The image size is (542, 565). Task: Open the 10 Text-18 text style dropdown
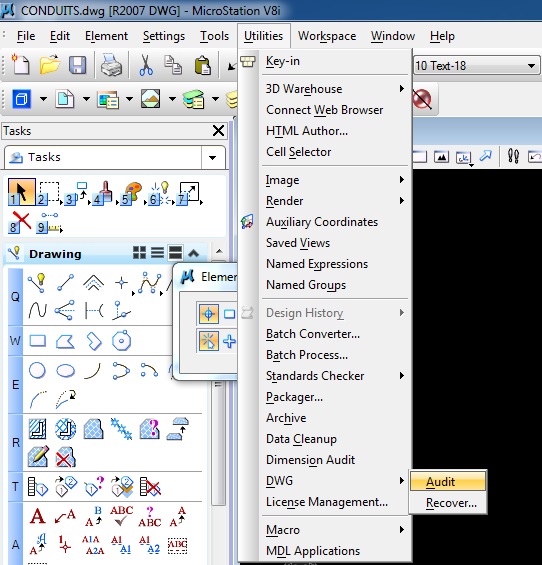(x=531, y=66)
